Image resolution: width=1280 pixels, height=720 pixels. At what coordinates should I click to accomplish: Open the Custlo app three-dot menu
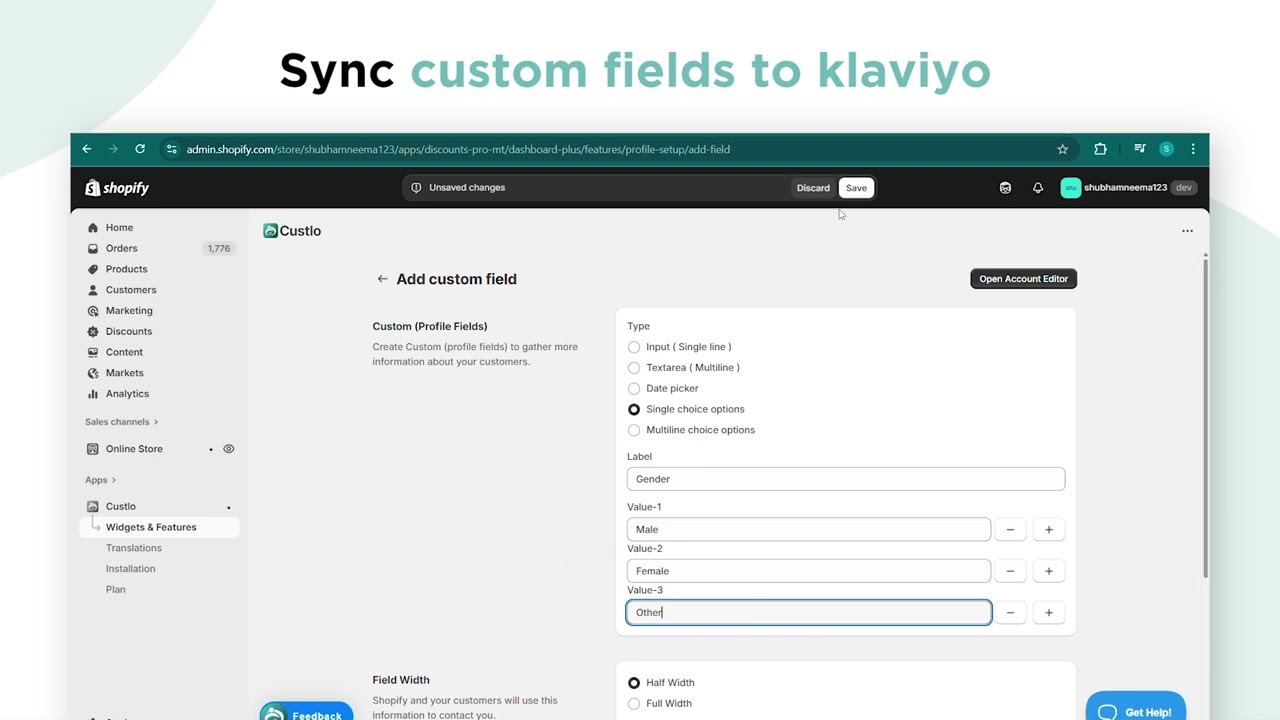point(1187,231)
